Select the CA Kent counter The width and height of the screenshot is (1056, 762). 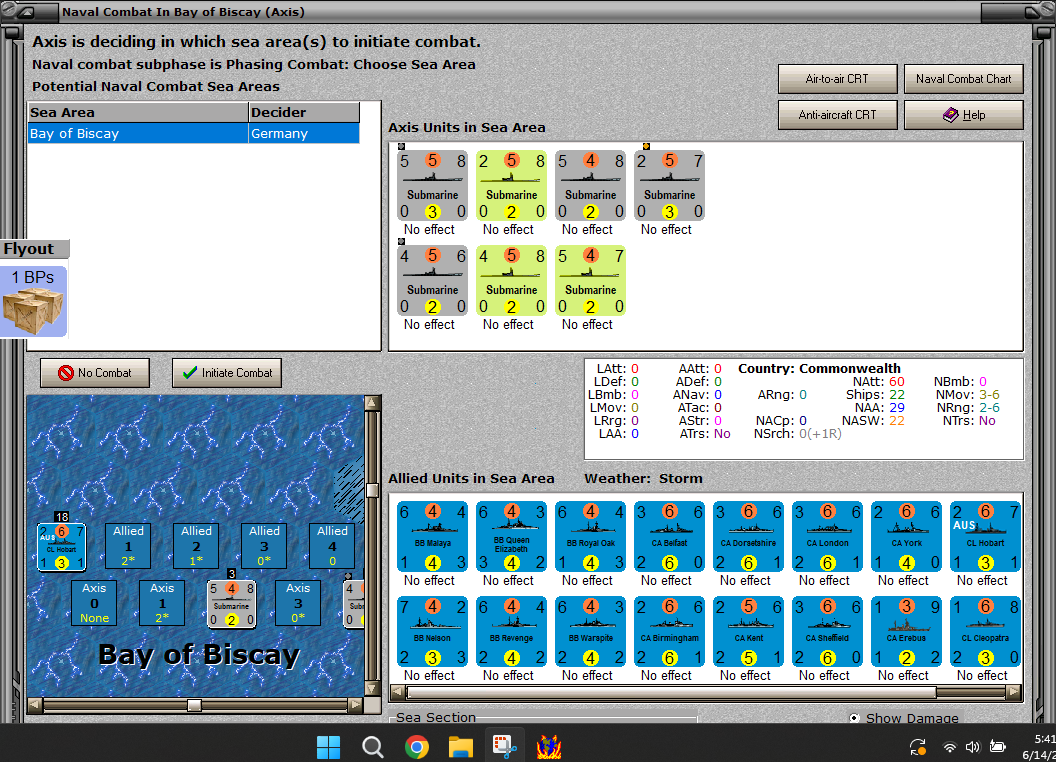(x=748, y=631)
